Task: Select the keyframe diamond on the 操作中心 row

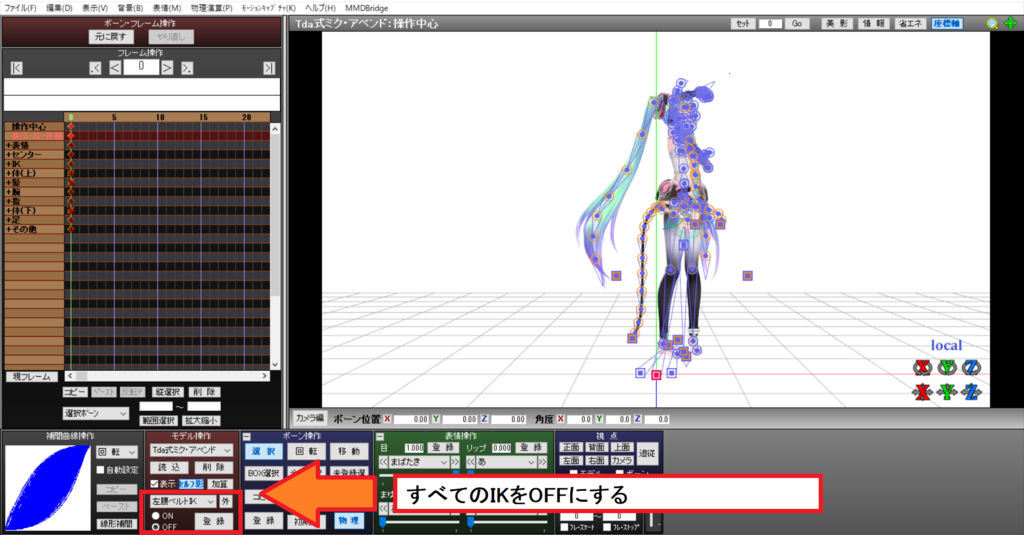Action: tap(71, 127)
